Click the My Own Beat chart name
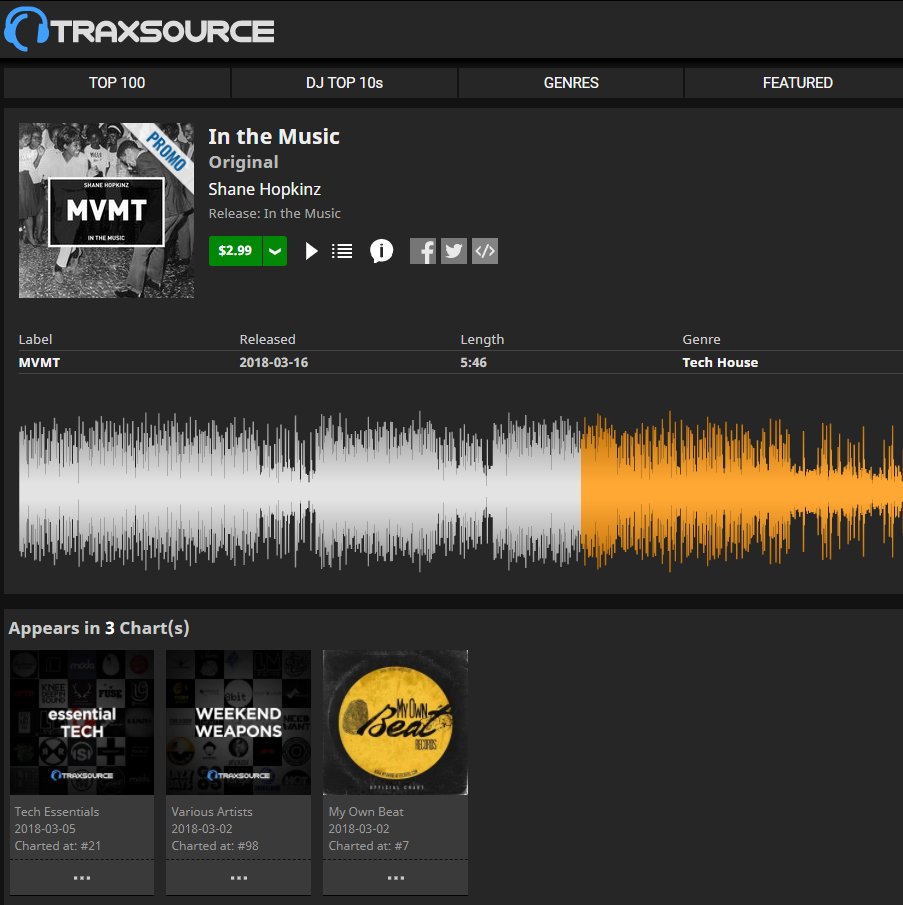This screenshot has width=903, height=905. pos(366,812)
